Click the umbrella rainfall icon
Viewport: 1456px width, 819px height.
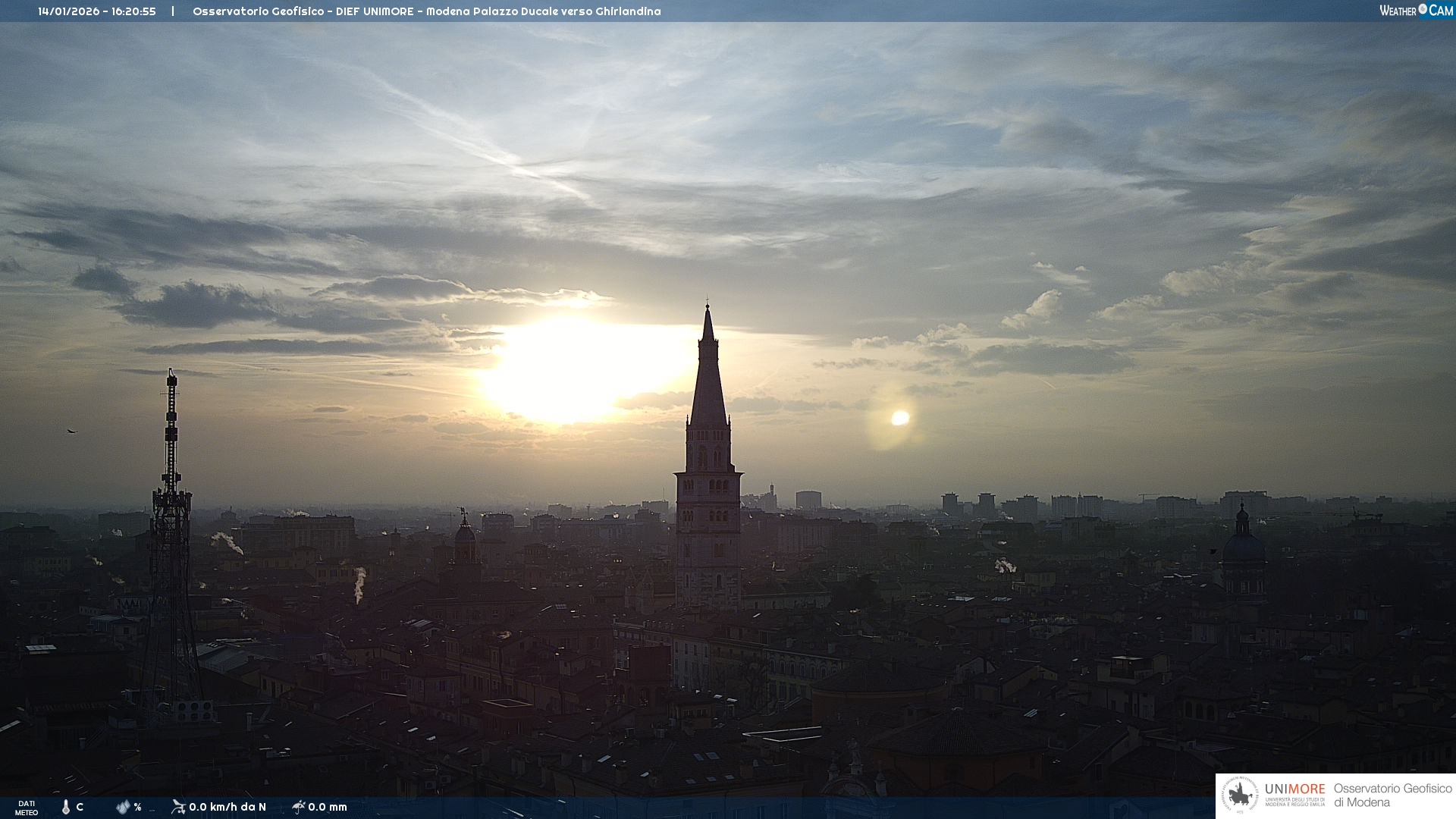[x=298, y=806]
